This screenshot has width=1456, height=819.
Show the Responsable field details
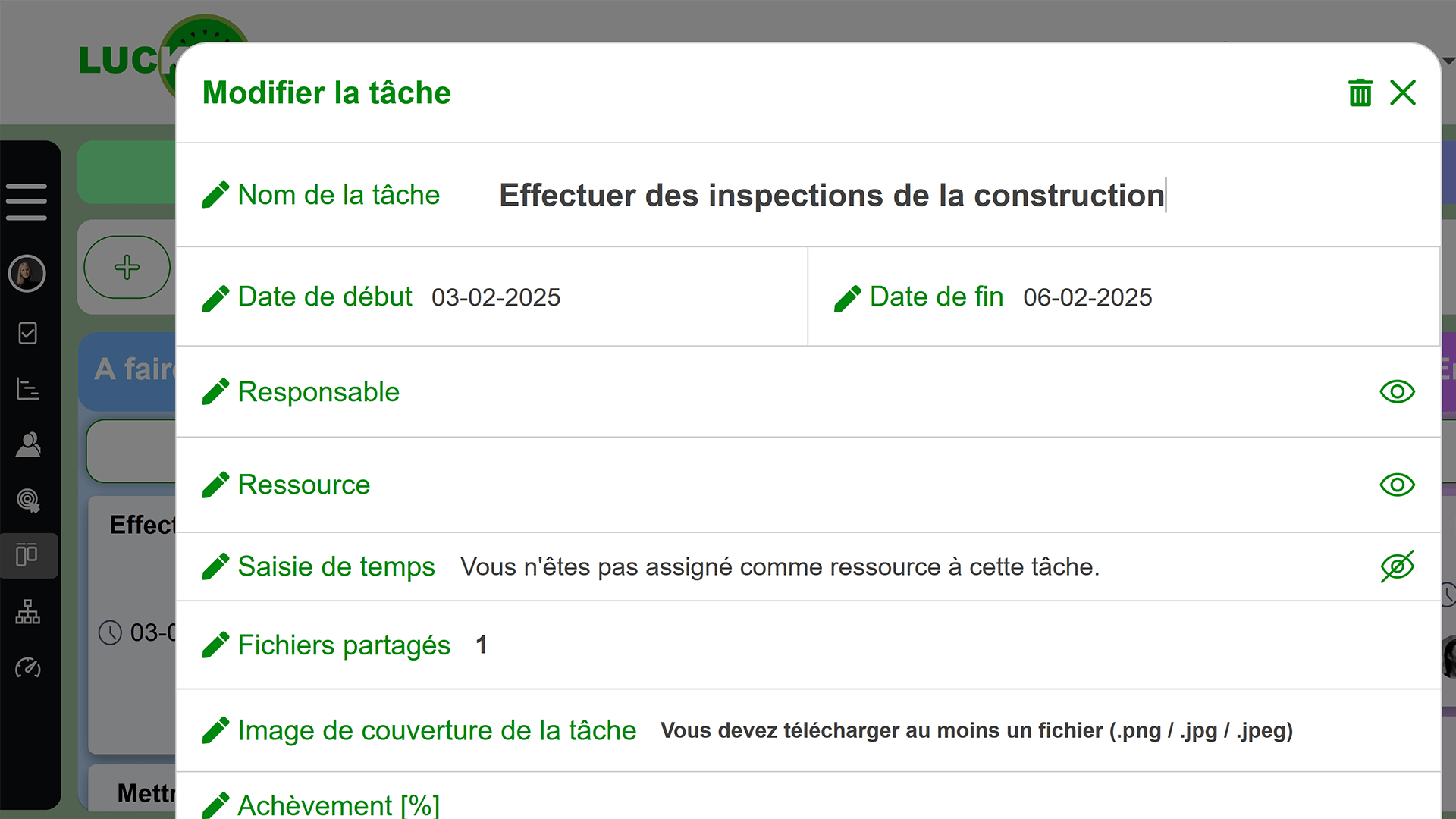1398,391
